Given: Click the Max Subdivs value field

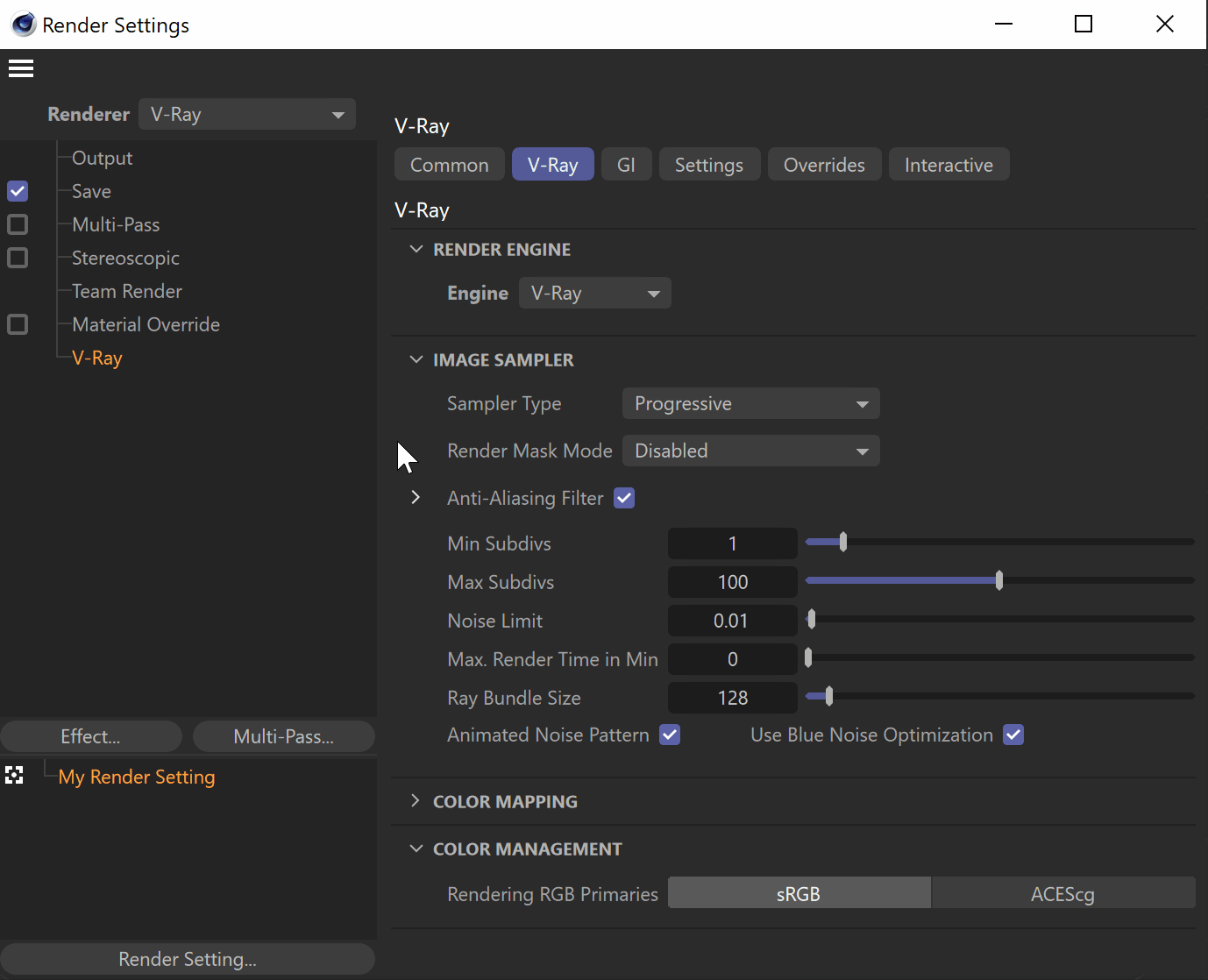Looking at the screenshot, I should [x=733, y=582].
